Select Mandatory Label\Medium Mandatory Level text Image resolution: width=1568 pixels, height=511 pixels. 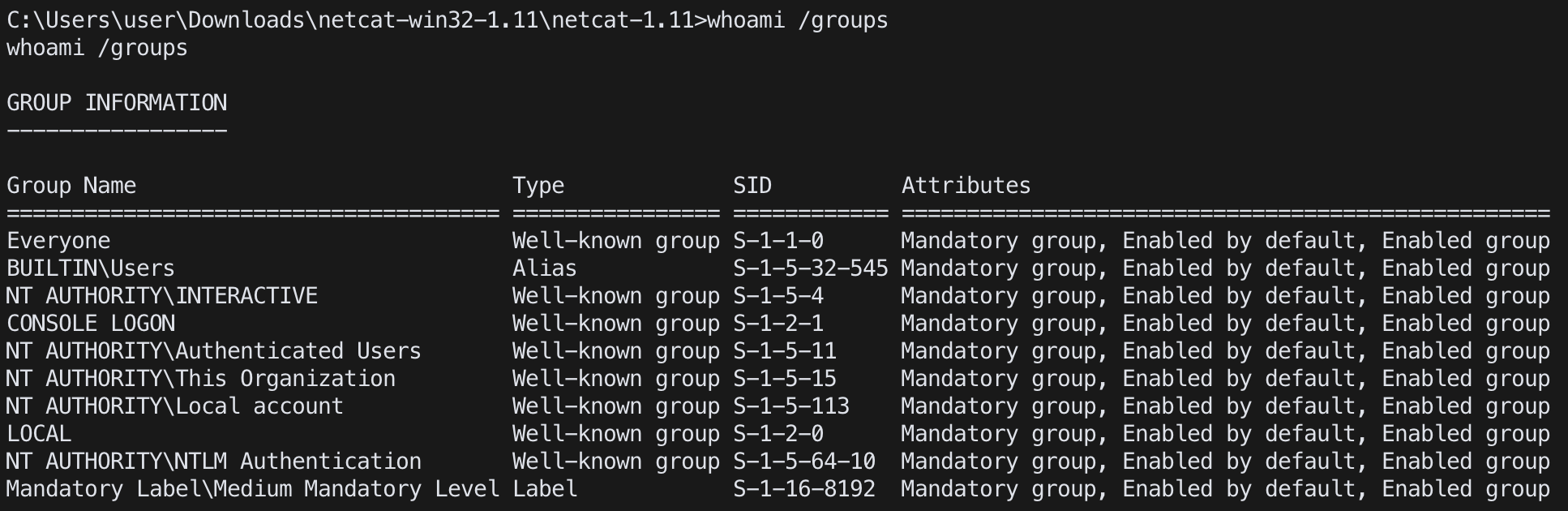[x=253, y=489]
